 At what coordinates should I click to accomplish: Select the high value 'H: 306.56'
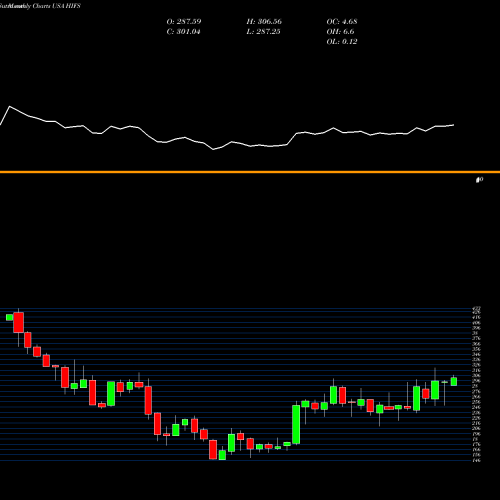[x=264, y=21]
